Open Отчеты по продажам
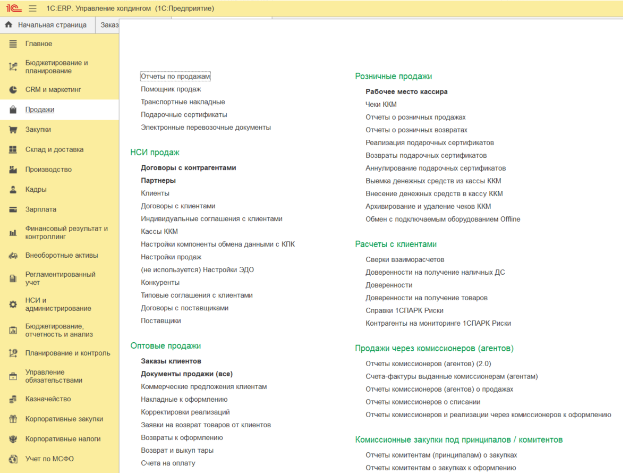Viewport: 624px width, 473px height. pyautogui.click(x=175, y=76)
